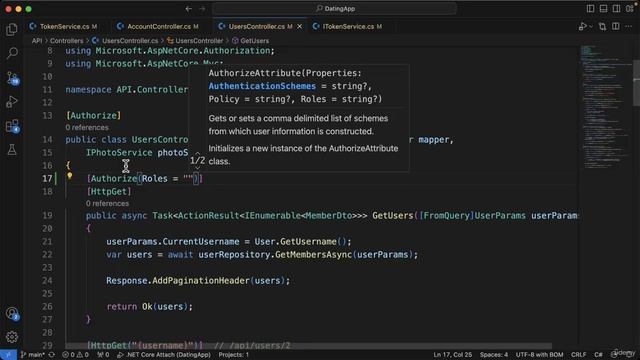Click the Controllers breadcrumb
The width and height of the screenshot is (640, 360).
[x=67, y=41]
